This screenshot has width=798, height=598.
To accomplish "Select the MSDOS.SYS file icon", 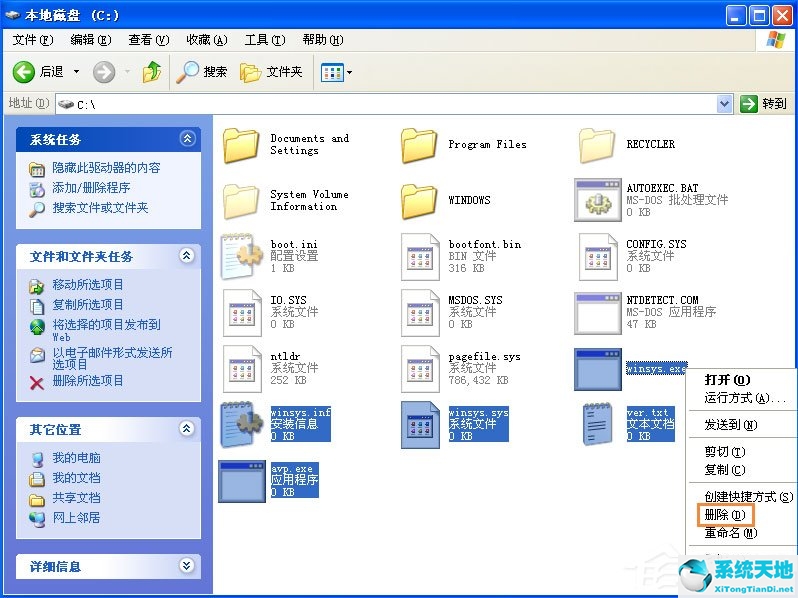I will [x=420, y=313].
